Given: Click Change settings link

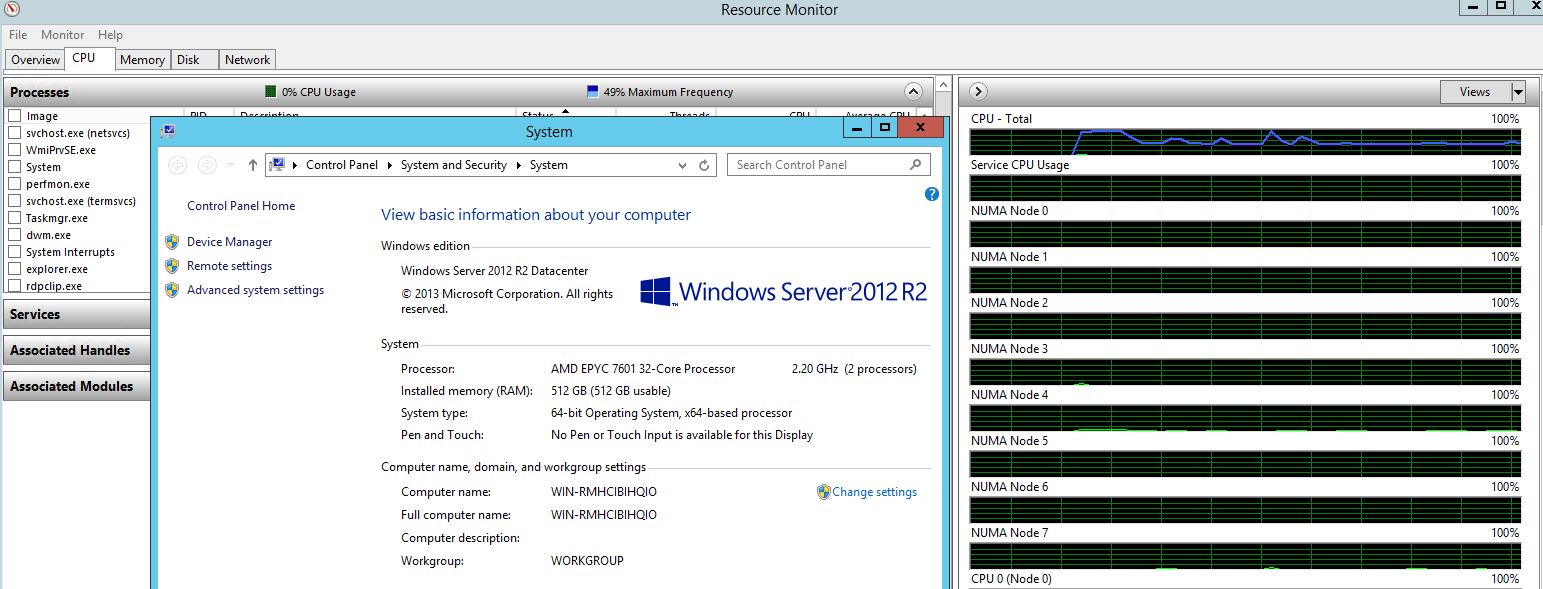Looking at the screenshot, I should tap(874, 492).
